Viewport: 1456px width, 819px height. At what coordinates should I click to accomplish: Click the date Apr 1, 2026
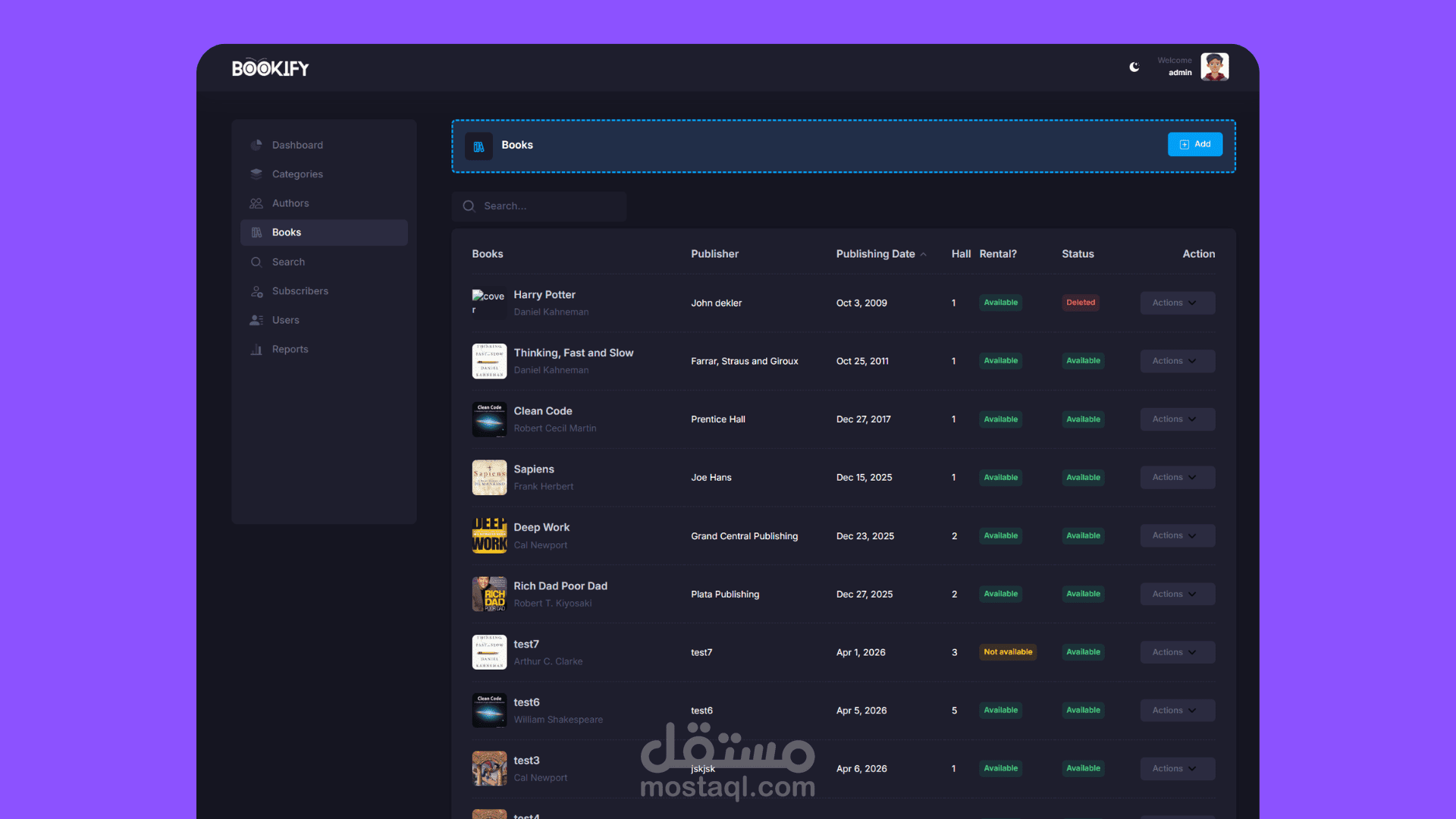tap(861, 652)
